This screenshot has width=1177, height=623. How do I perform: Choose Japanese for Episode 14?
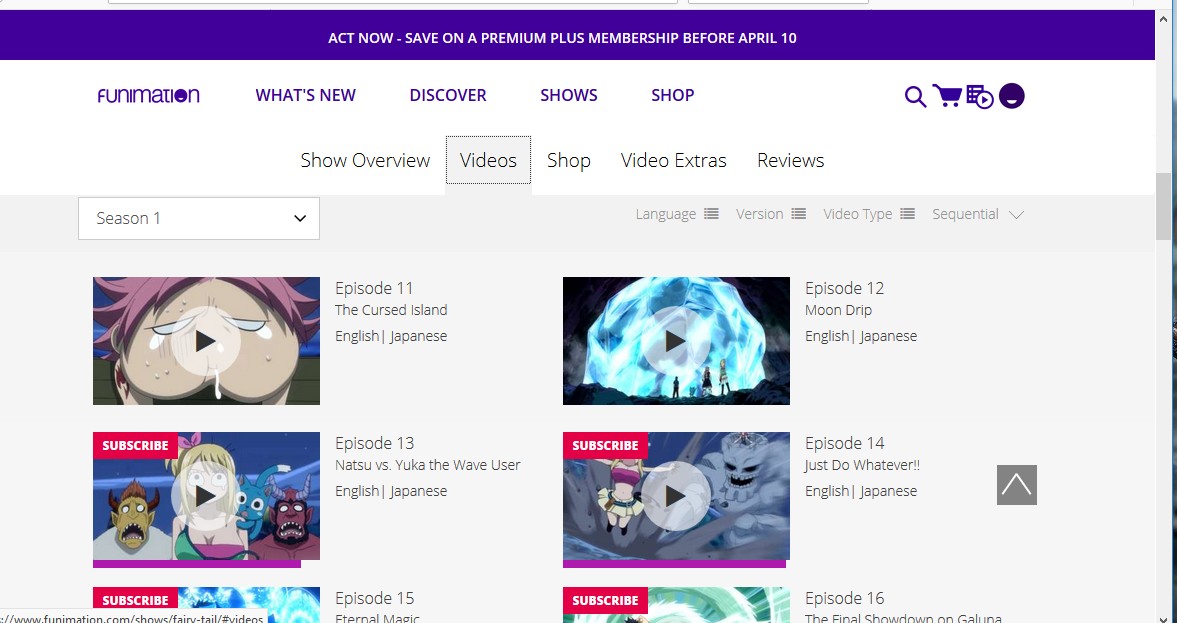(888, 491)
